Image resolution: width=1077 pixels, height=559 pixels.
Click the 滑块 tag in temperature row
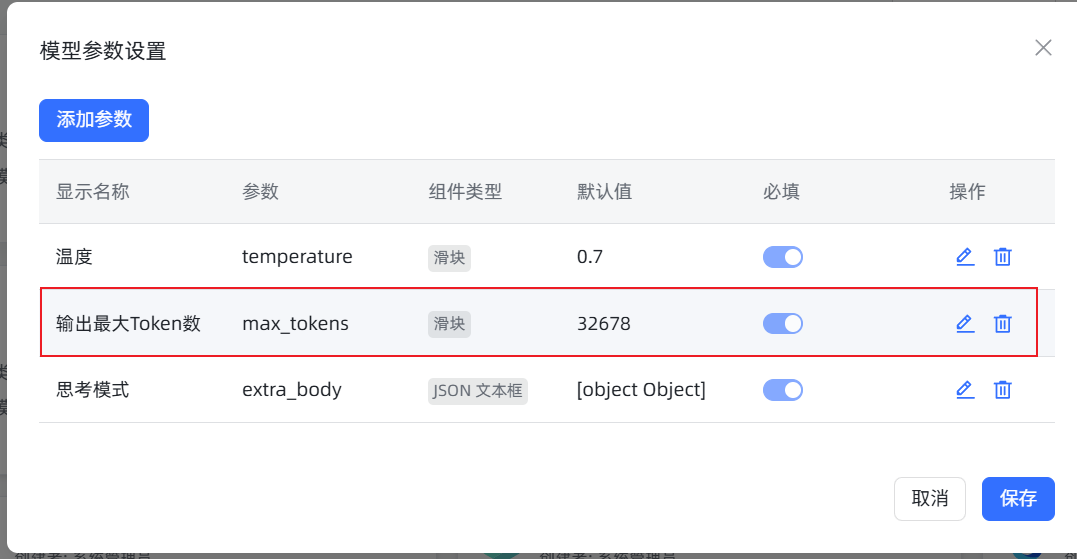[x=449, y=257]
